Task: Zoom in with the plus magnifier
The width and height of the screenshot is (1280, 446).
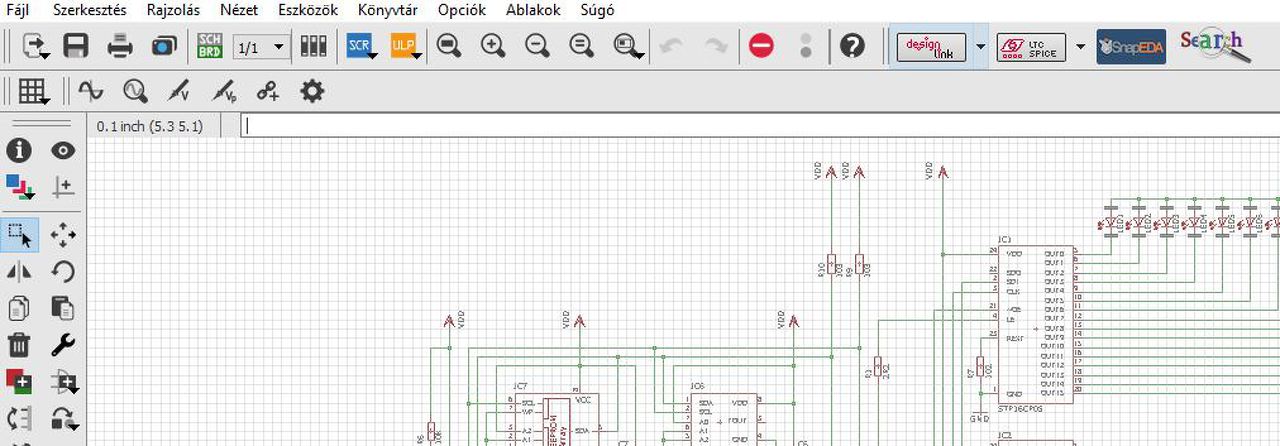Action: [x=493, y=46]
